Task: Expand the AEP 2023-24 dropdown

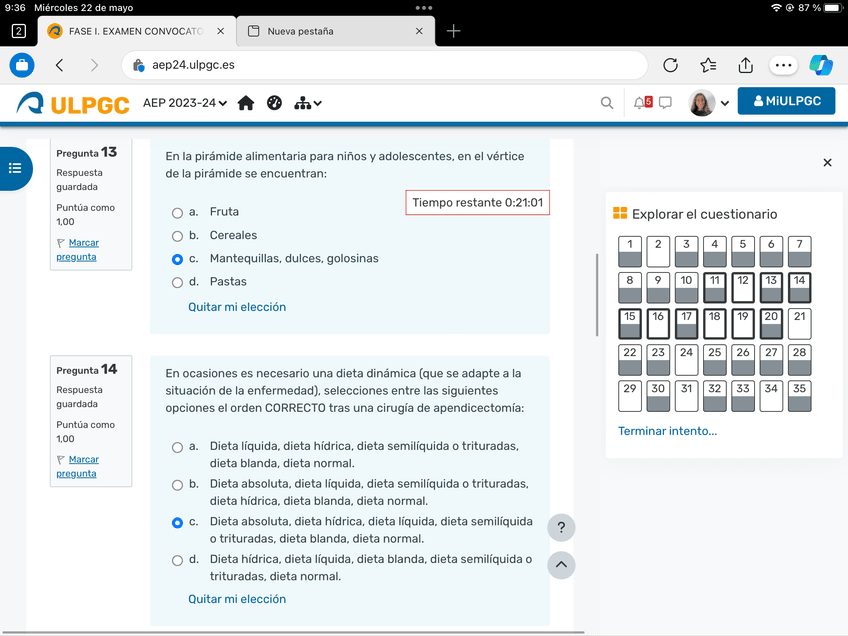Action: pyautogui.click(x=185, y=103)
